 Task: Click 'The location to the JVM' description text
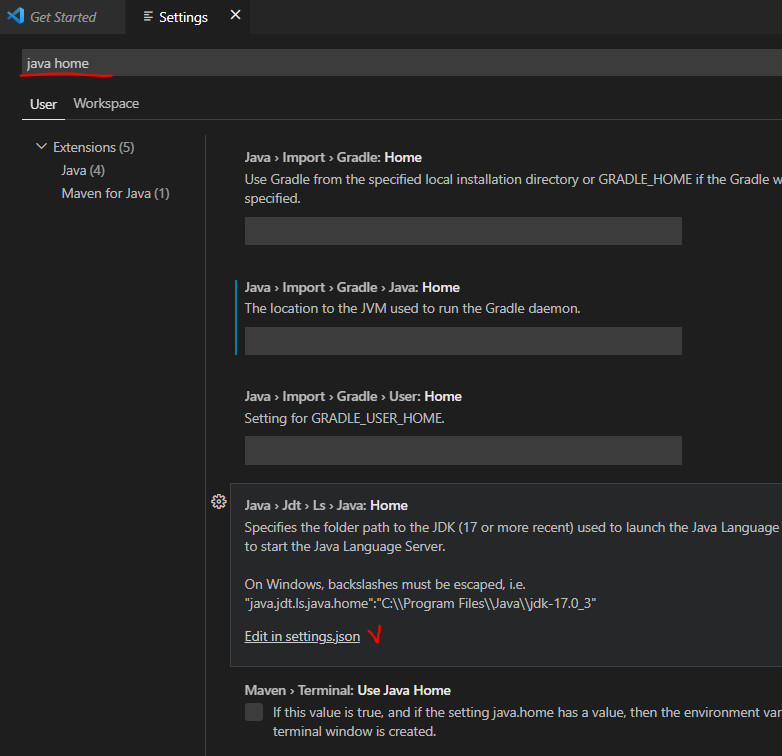tap(412, 309)
